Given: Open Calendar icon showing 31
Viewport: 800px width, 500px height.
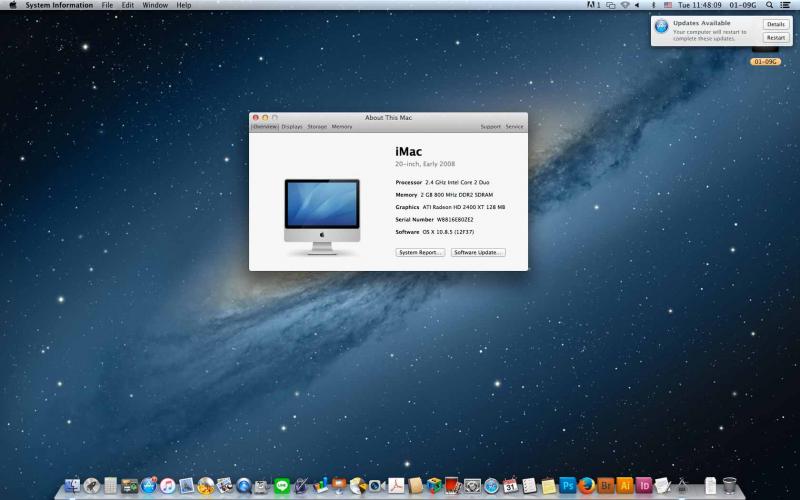Looking at the screenshot, I should click(510, 486).
